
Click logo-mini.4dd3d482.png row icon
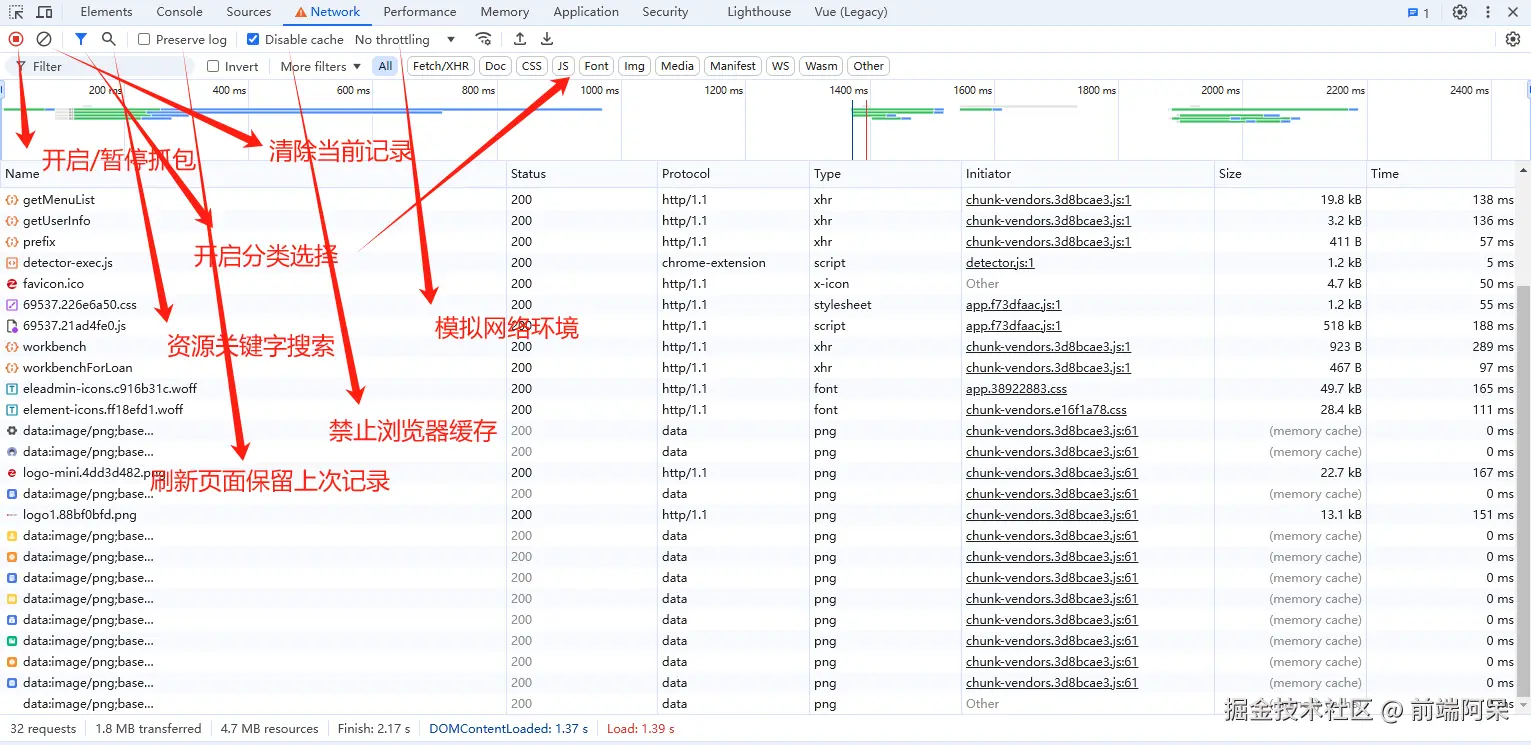[x=12, y=473]
